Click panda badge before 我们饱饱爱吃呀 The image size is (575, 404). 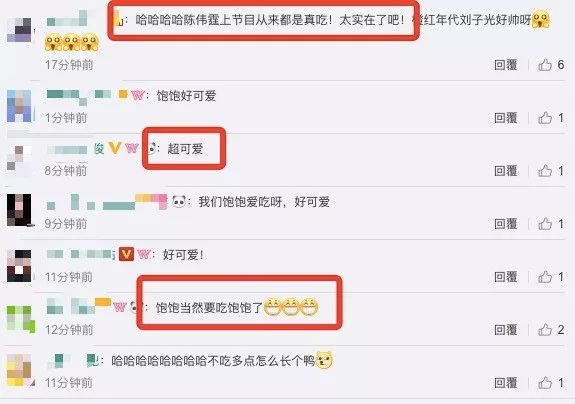point(179,201)
